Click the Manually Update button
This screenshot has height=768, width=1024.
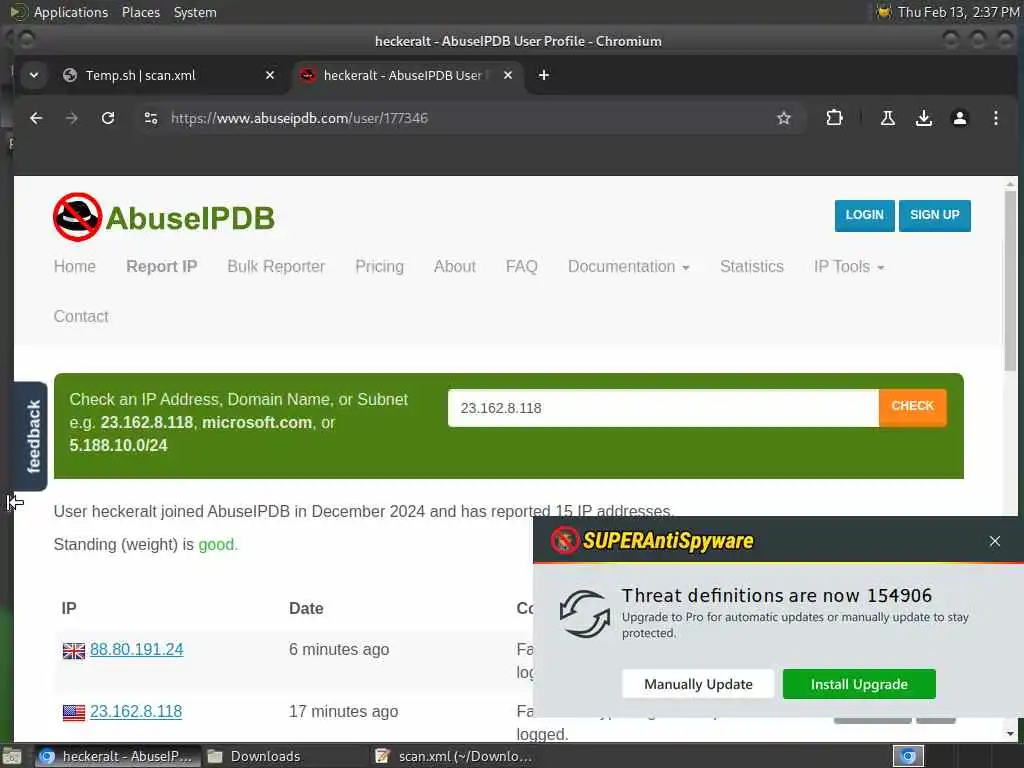pos(698,684)
